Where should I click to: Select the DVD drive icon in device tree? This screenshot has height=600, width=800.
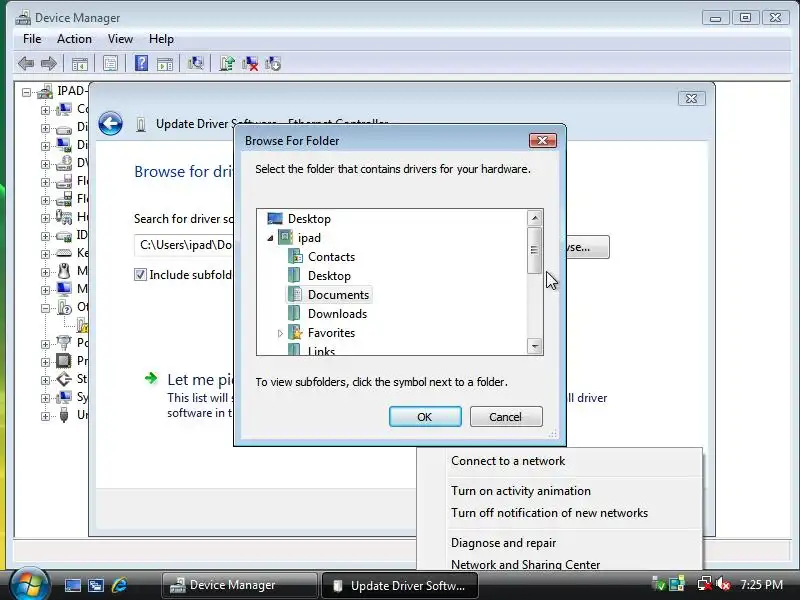64,163
